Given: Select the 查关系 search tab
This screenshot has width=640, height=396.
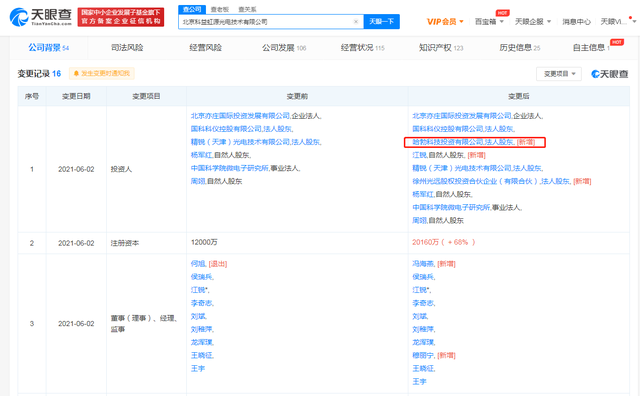Looking at the screenshot, I should (247, 9).
